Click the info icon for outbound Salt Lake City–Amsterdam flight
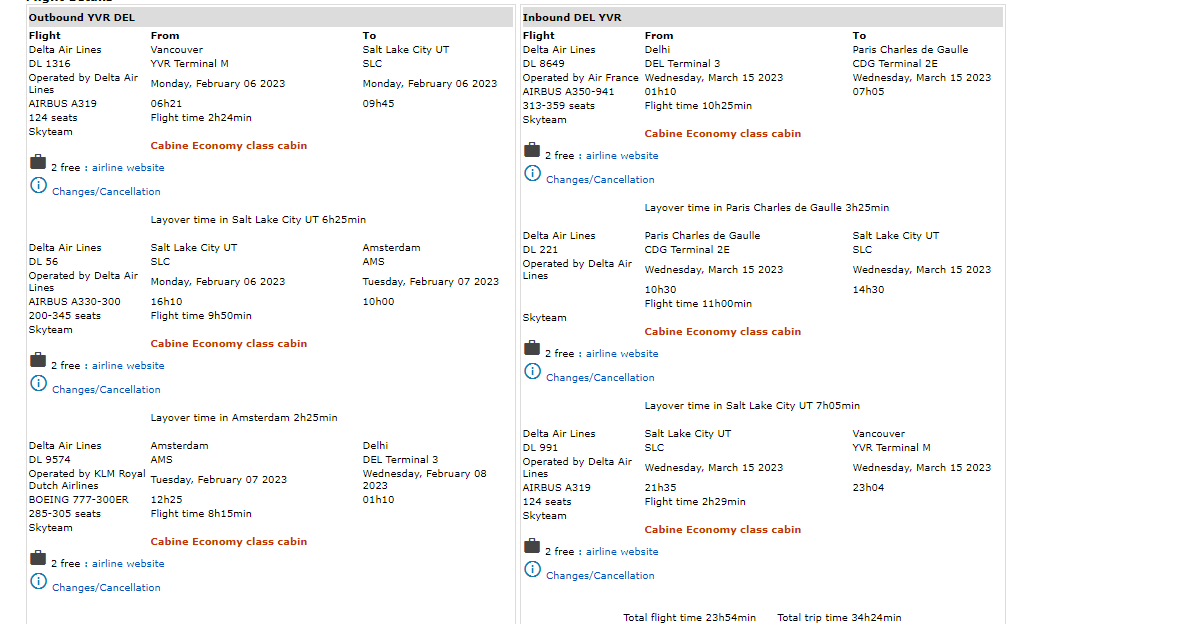Image resolution: width=1194 pixels, height=624 pixels. coord(38,384)
